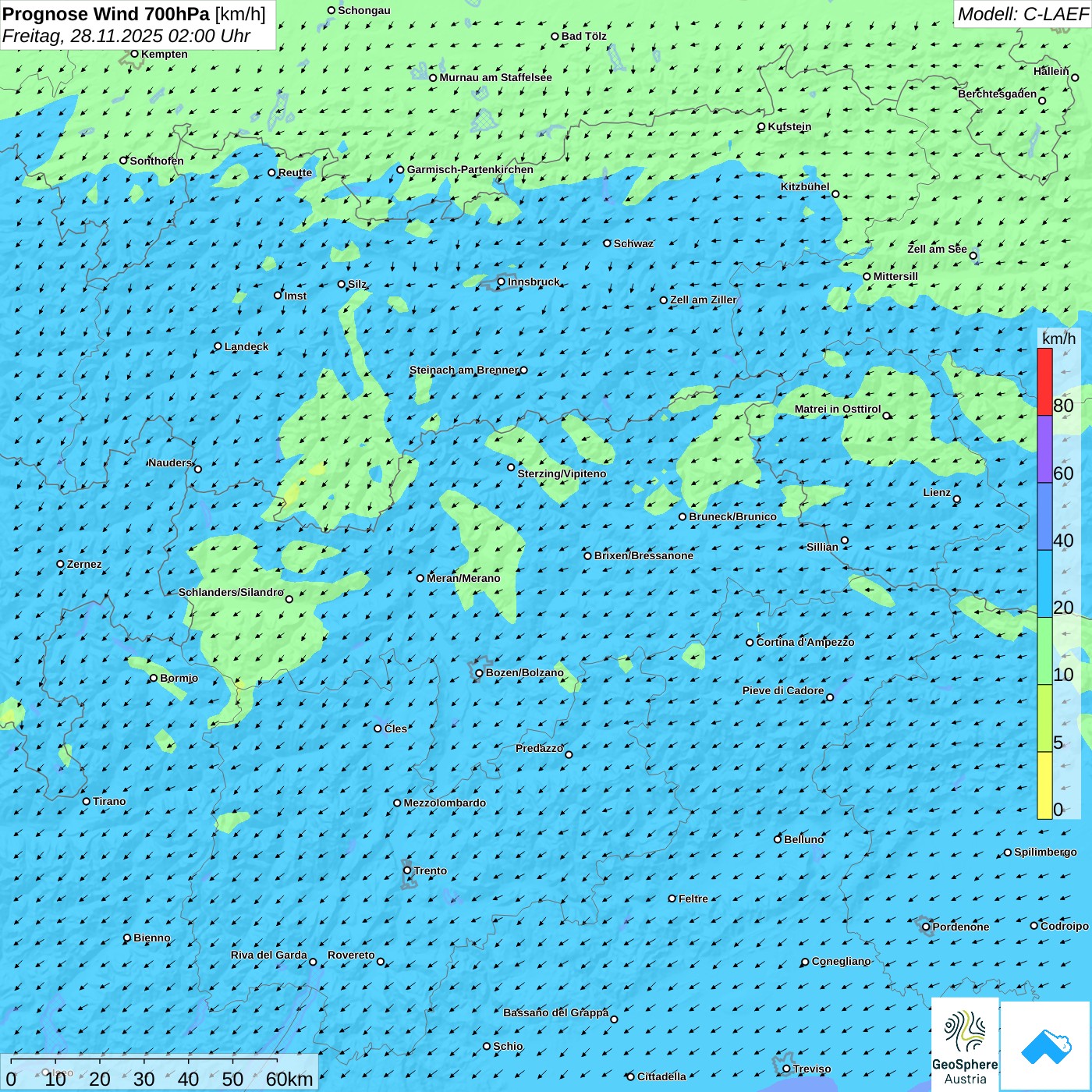Screen dimensions: 1092x1092
Task: Click the 'Riva del Garda' label
Action: coord(269,955)
